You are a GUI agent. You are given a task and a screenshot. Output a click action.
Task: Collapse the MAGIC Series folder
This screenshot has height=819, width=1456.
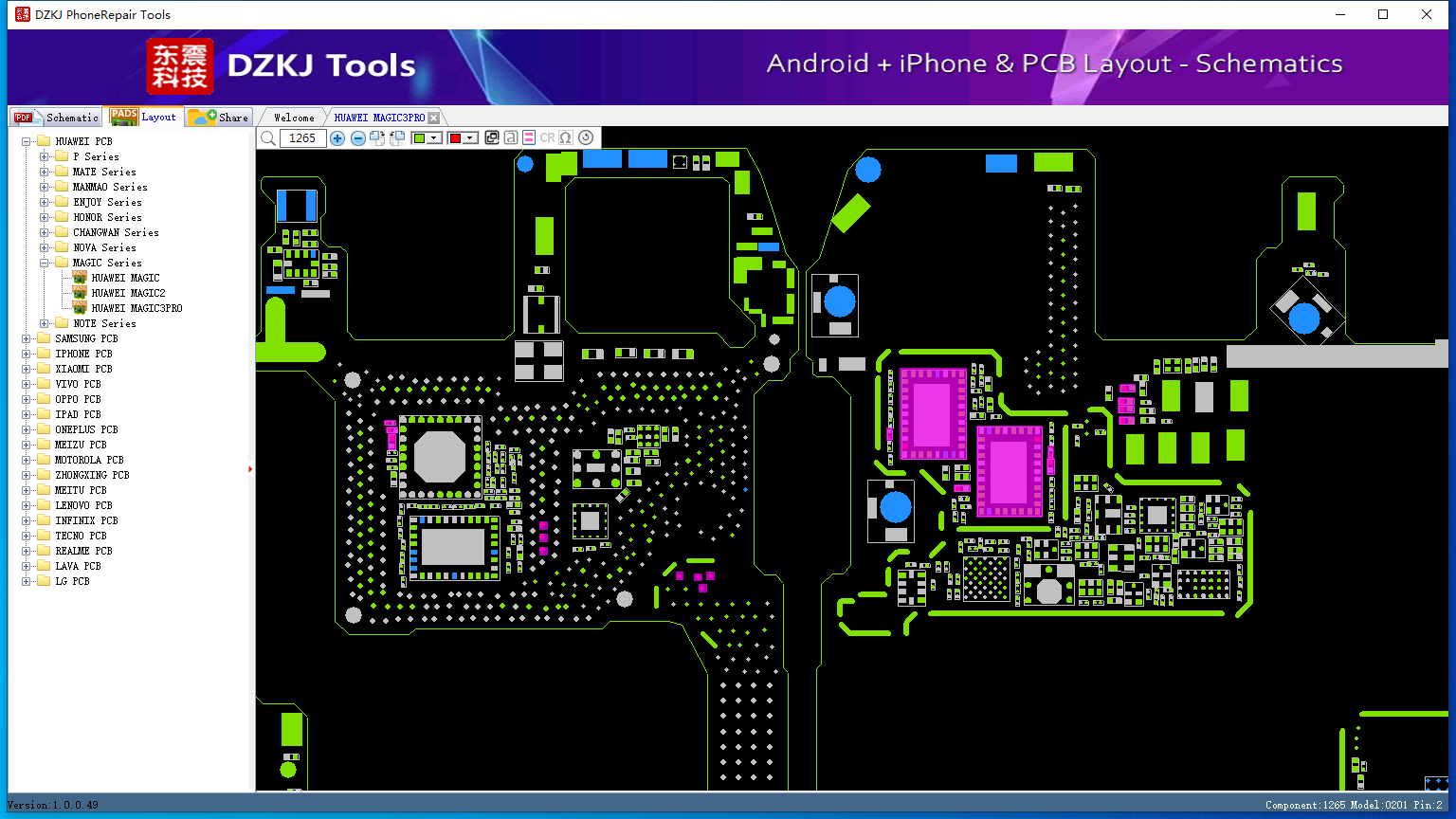44,263
